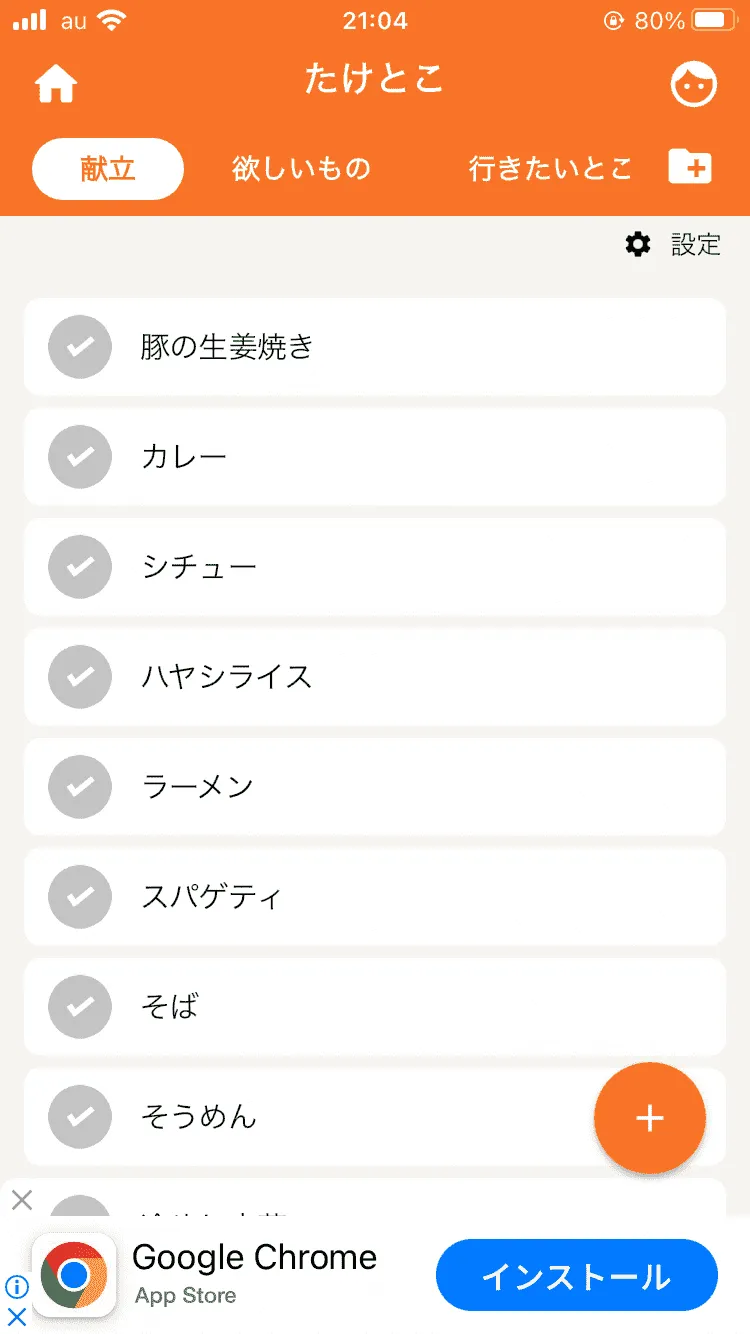Open the スパゲティ list entry

[x=400, y=897]
